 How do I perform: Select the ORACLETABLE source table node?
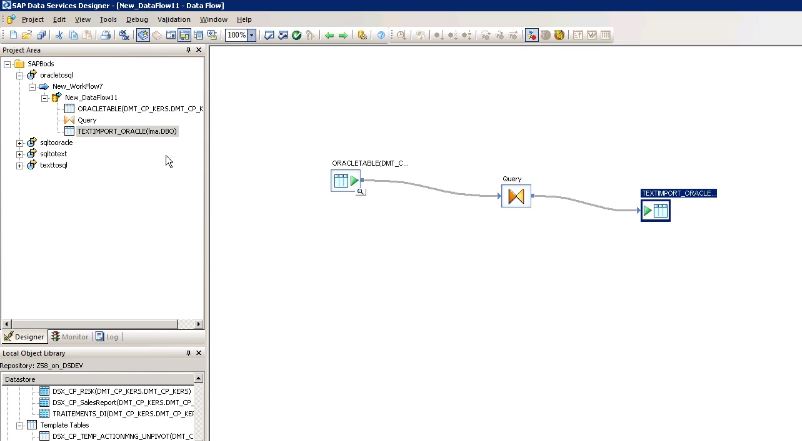346,181
